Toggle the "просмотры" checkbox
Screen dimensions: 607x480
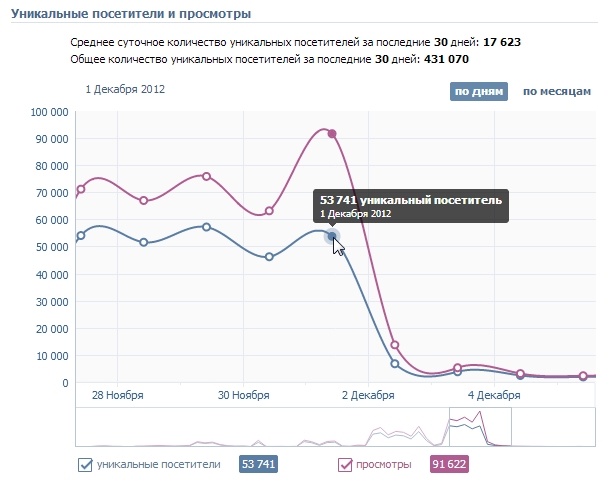[x=345, y=464]
